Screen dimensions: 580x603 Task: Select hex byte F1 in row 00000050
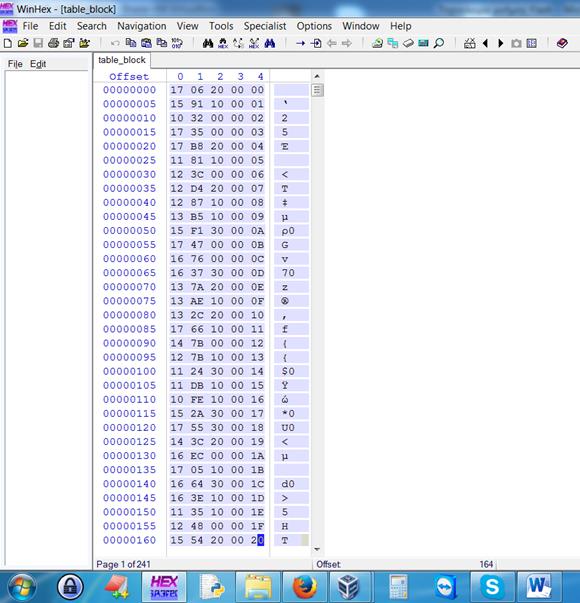click(197, 230)
